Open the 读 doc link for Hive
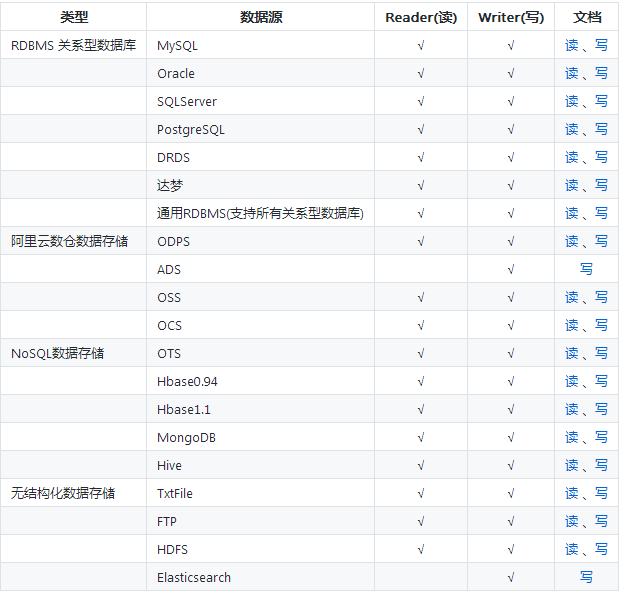 (572, 465)
